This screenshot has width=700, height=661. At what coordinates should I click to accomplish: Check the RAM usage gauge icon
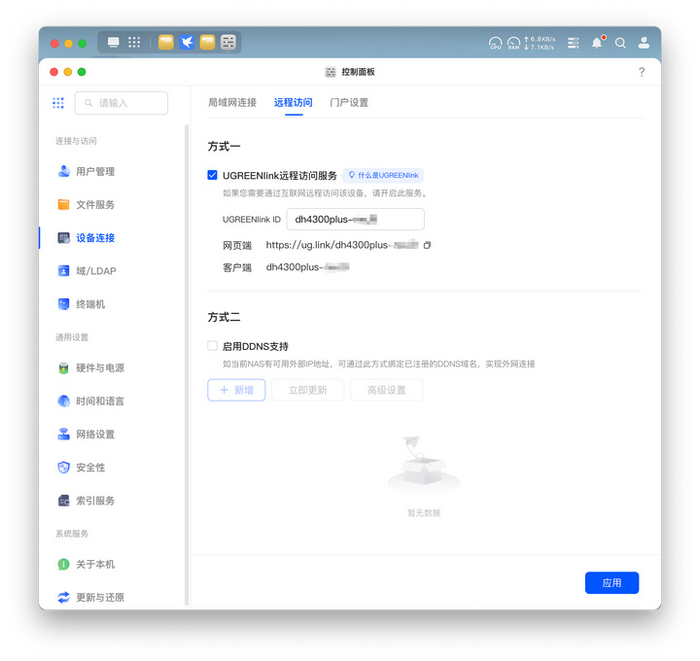513,43
